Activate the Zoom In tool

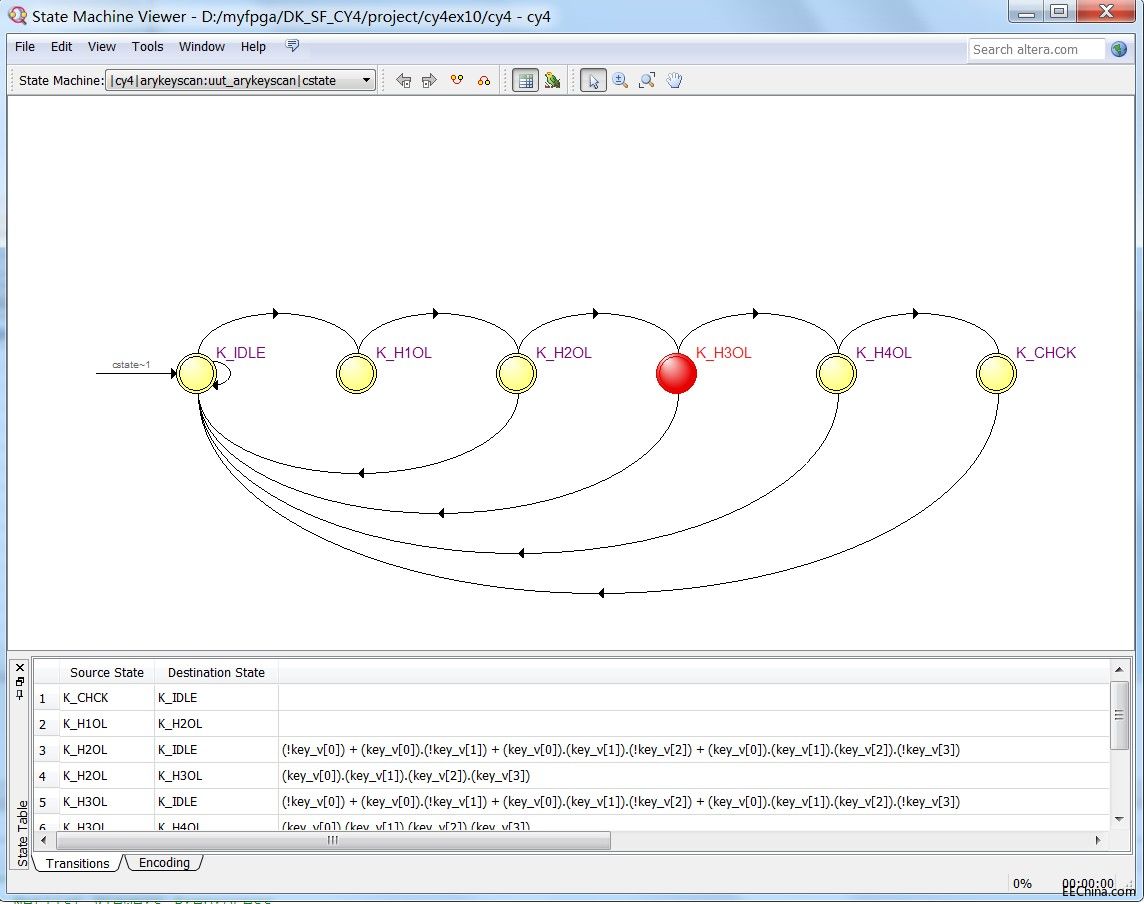click(x=621, y=80)
